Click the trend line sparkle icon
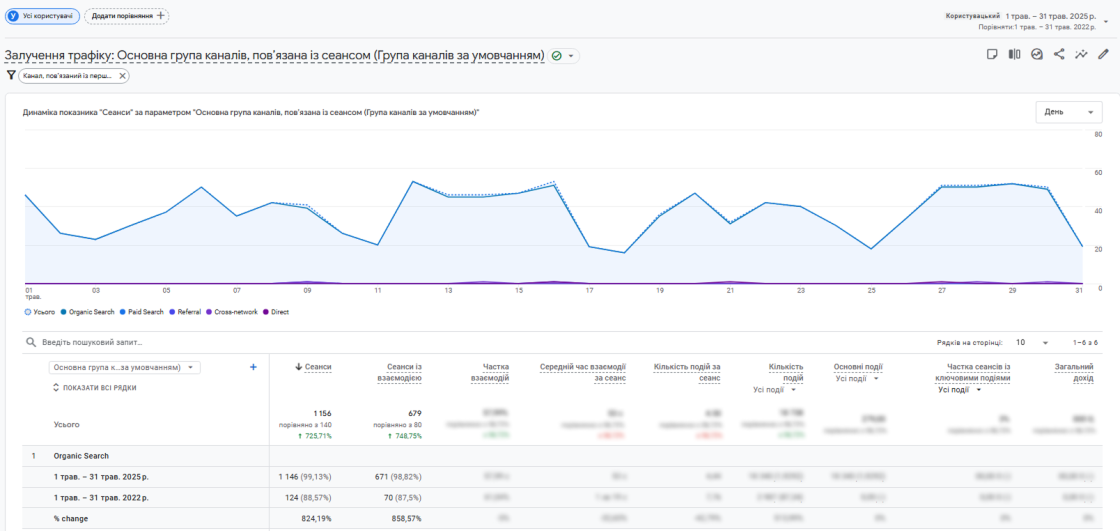1120x531 pixels. click(x=1081, y=54)
